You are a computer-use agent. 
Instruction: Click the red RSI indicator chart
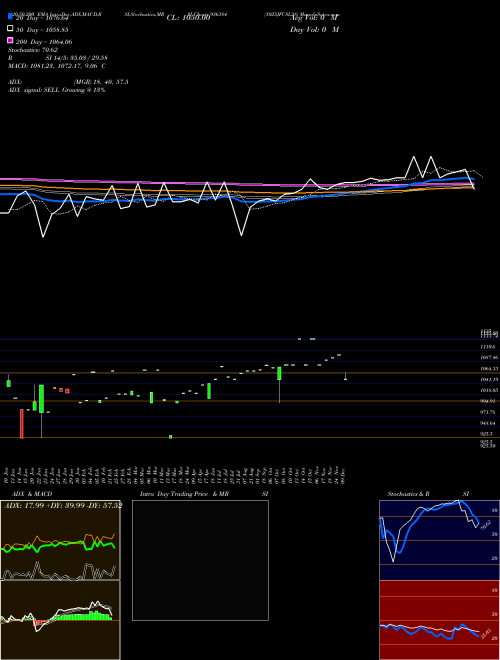[x=439, y=620]
